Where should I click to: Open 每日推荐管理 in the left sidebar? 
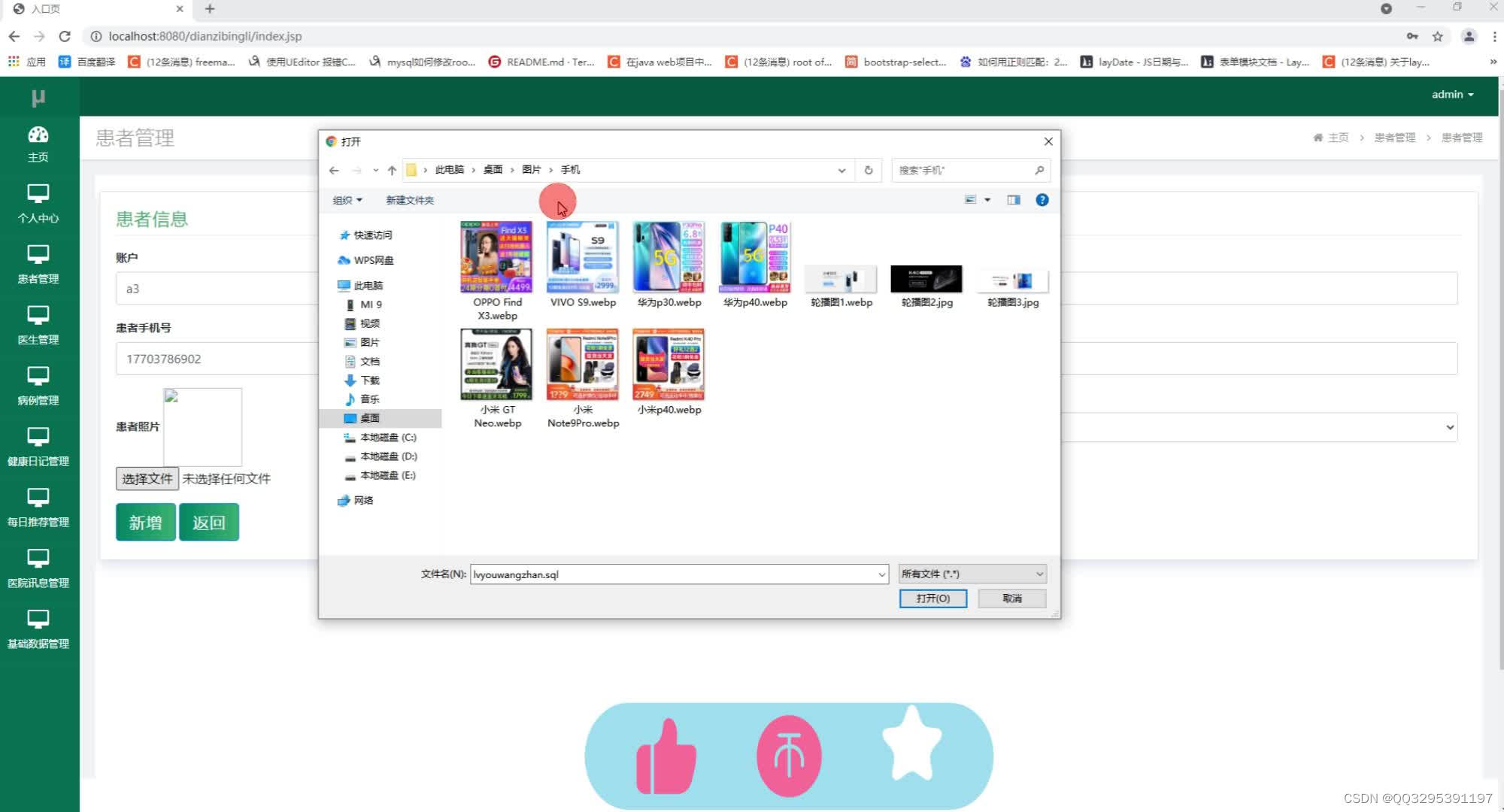(x=38, y=509)
